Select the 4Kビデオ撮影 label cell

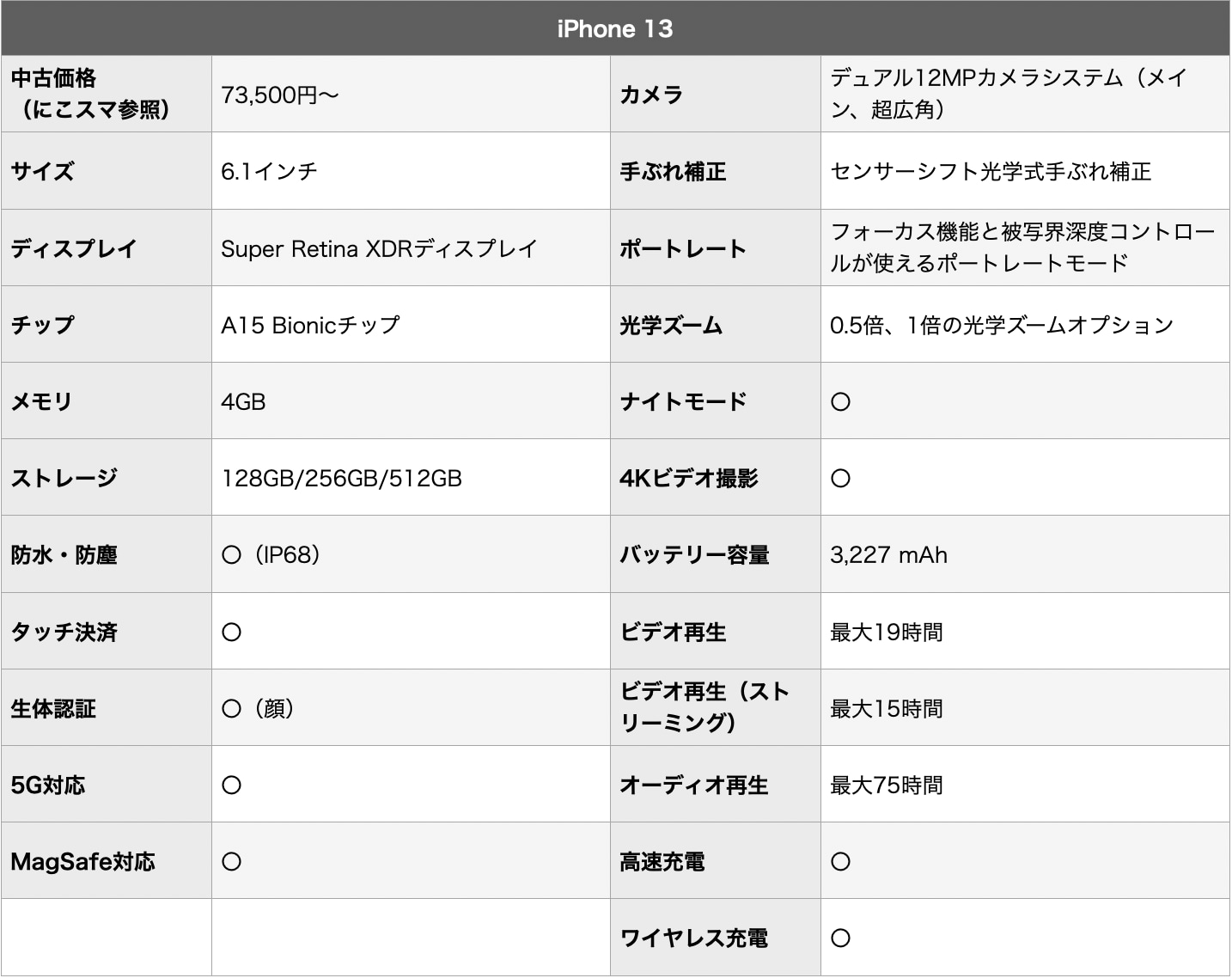click(x=716, y=478)
